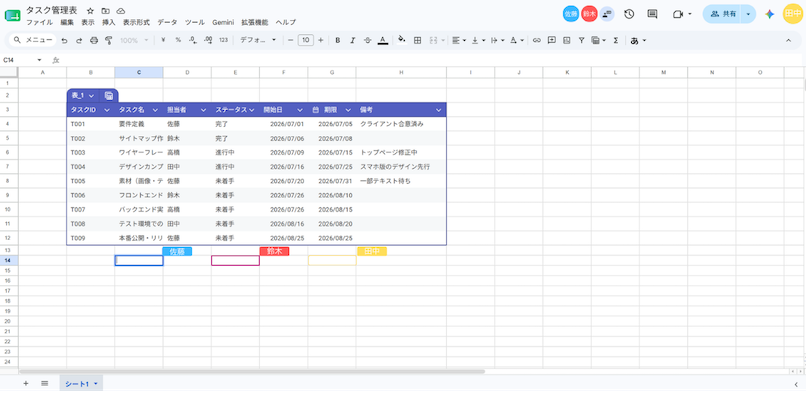Insert a link
The image size is (806, 403).
click(x=537, y=40)
